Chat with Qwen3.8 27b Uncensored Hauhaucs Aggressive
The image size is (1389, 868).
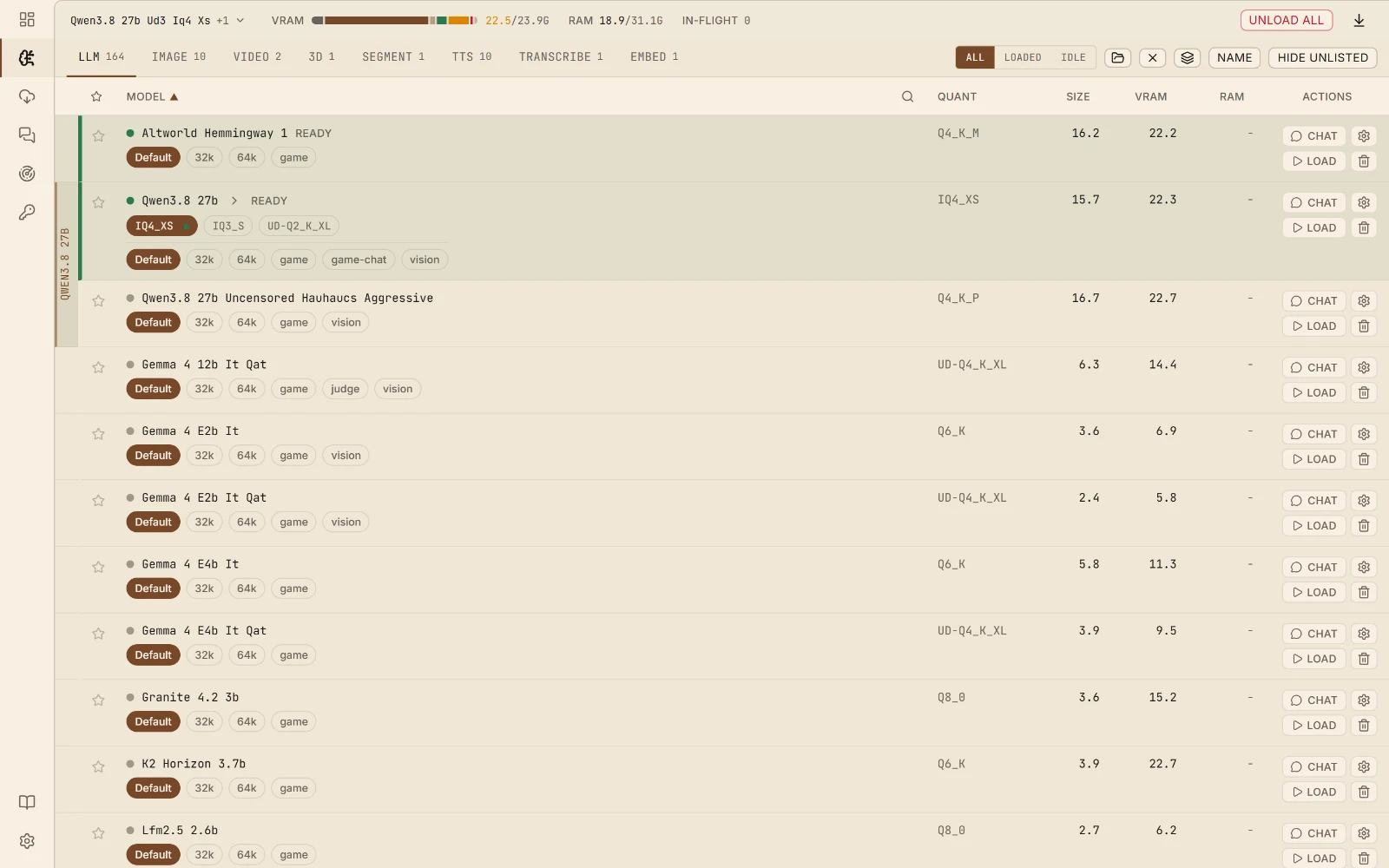(1313, 301)
